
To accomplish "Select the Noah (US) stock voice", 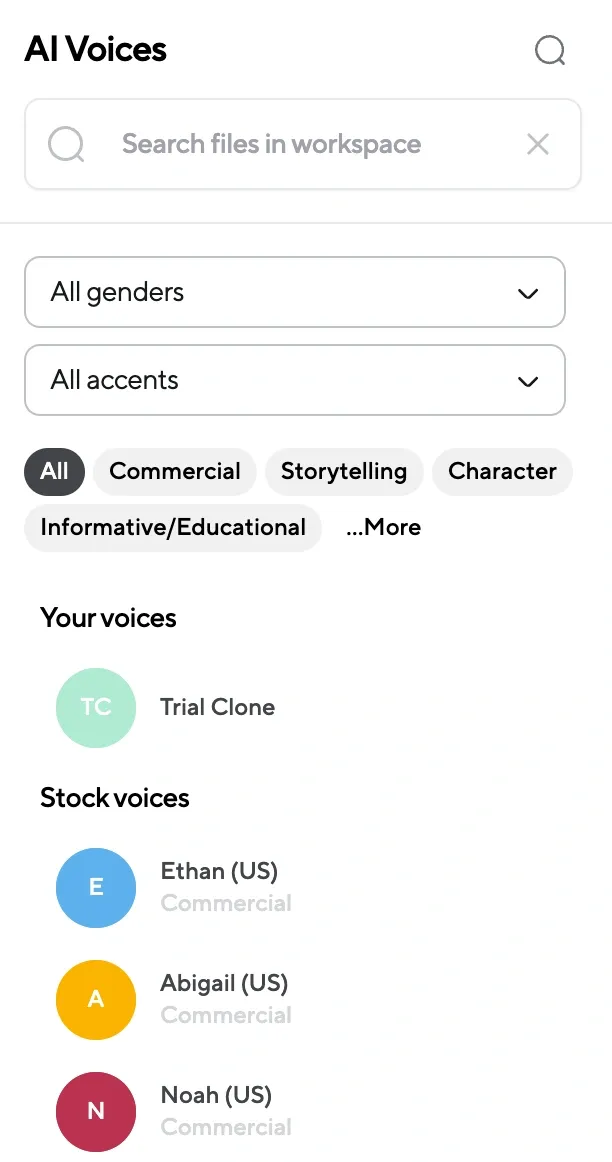I will [216, 1095].
